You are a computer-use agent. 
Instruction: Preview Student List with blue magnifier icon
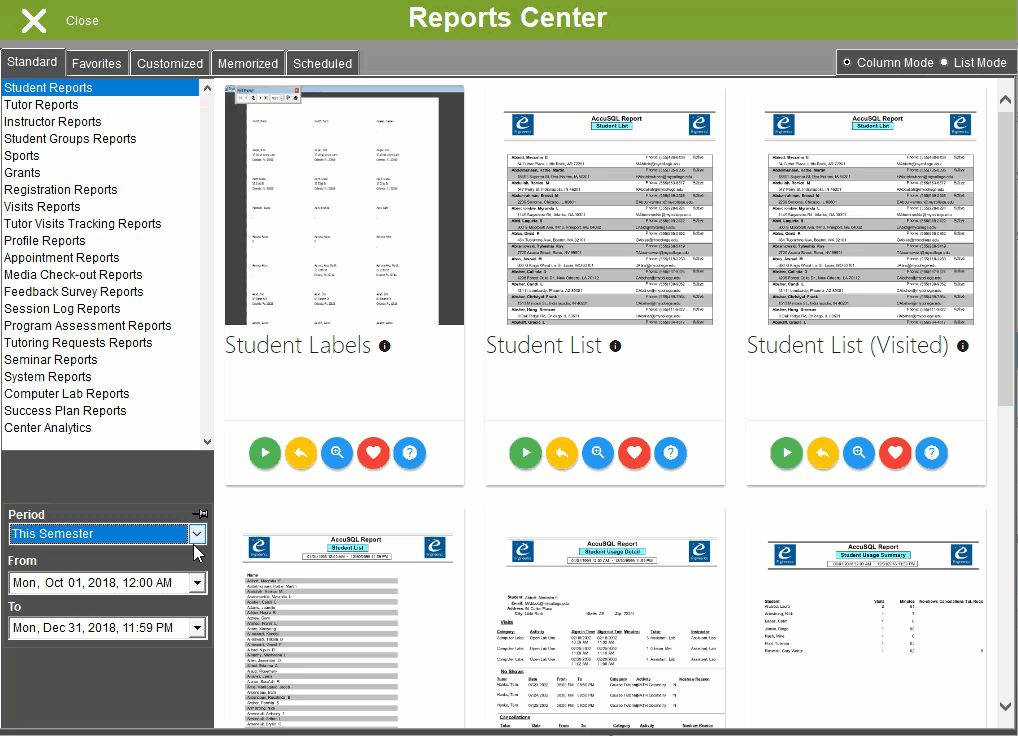pos(599,452)
